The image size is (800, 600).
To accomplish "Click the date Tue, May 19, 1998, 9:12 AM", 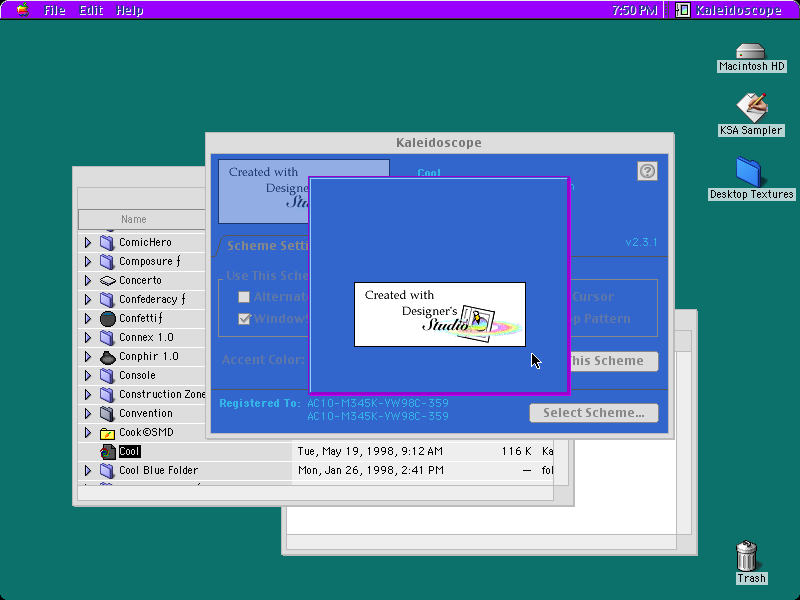I will [370, 452].
